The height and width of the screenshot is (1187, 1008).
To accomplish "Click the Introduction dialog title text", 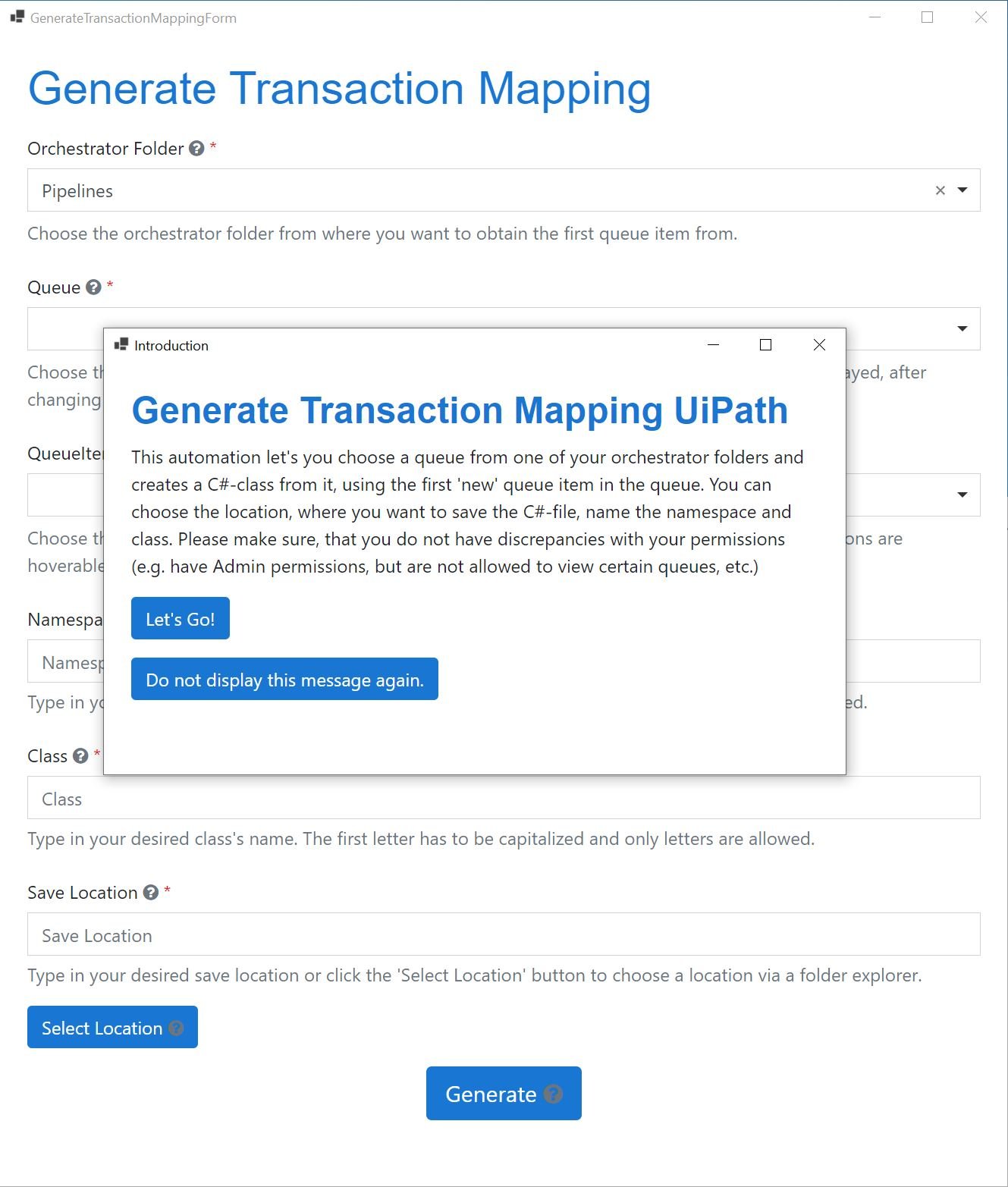I will pos(171,346).
